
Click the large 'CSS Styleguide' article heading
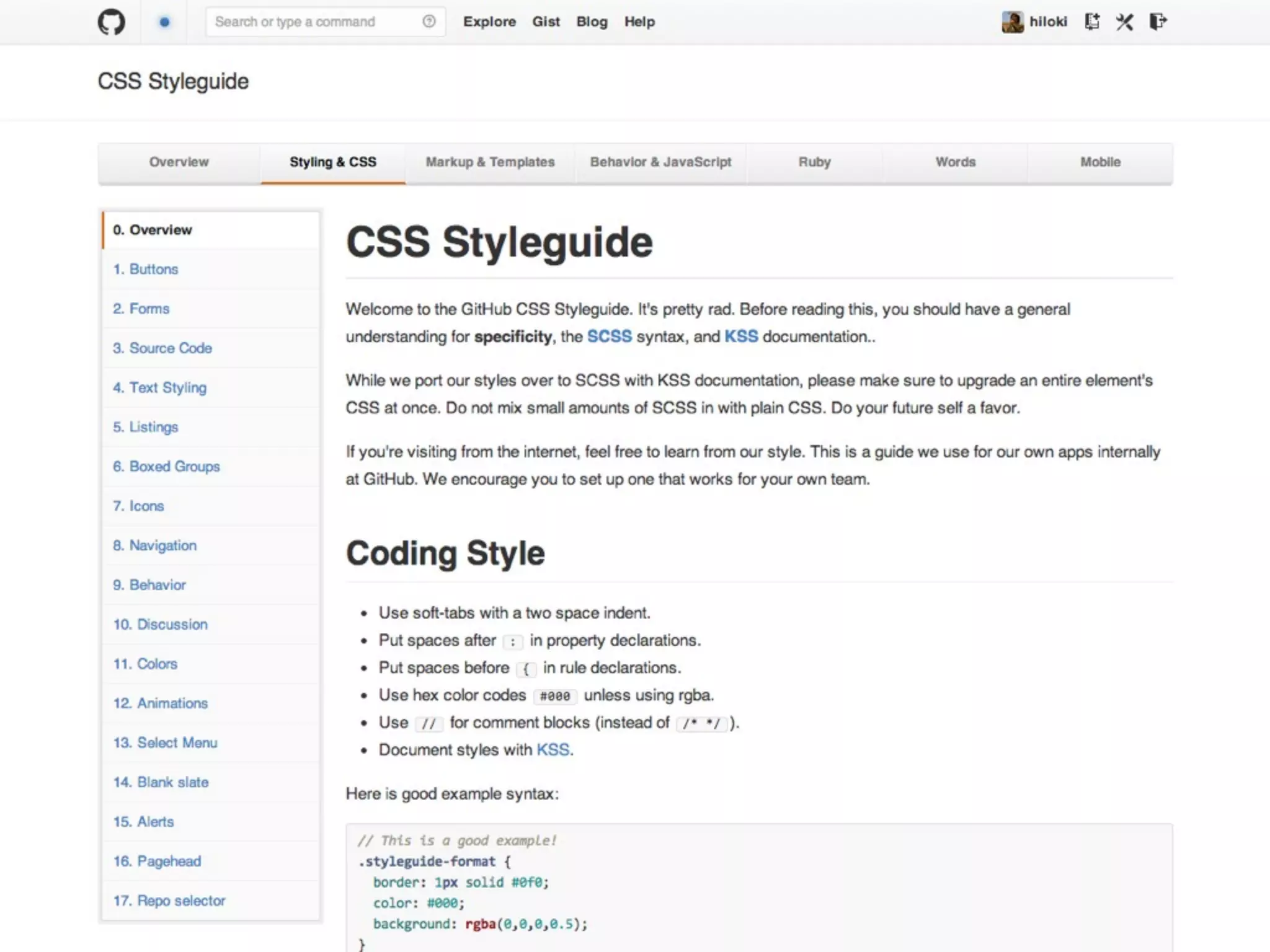(x=499, y=242)
